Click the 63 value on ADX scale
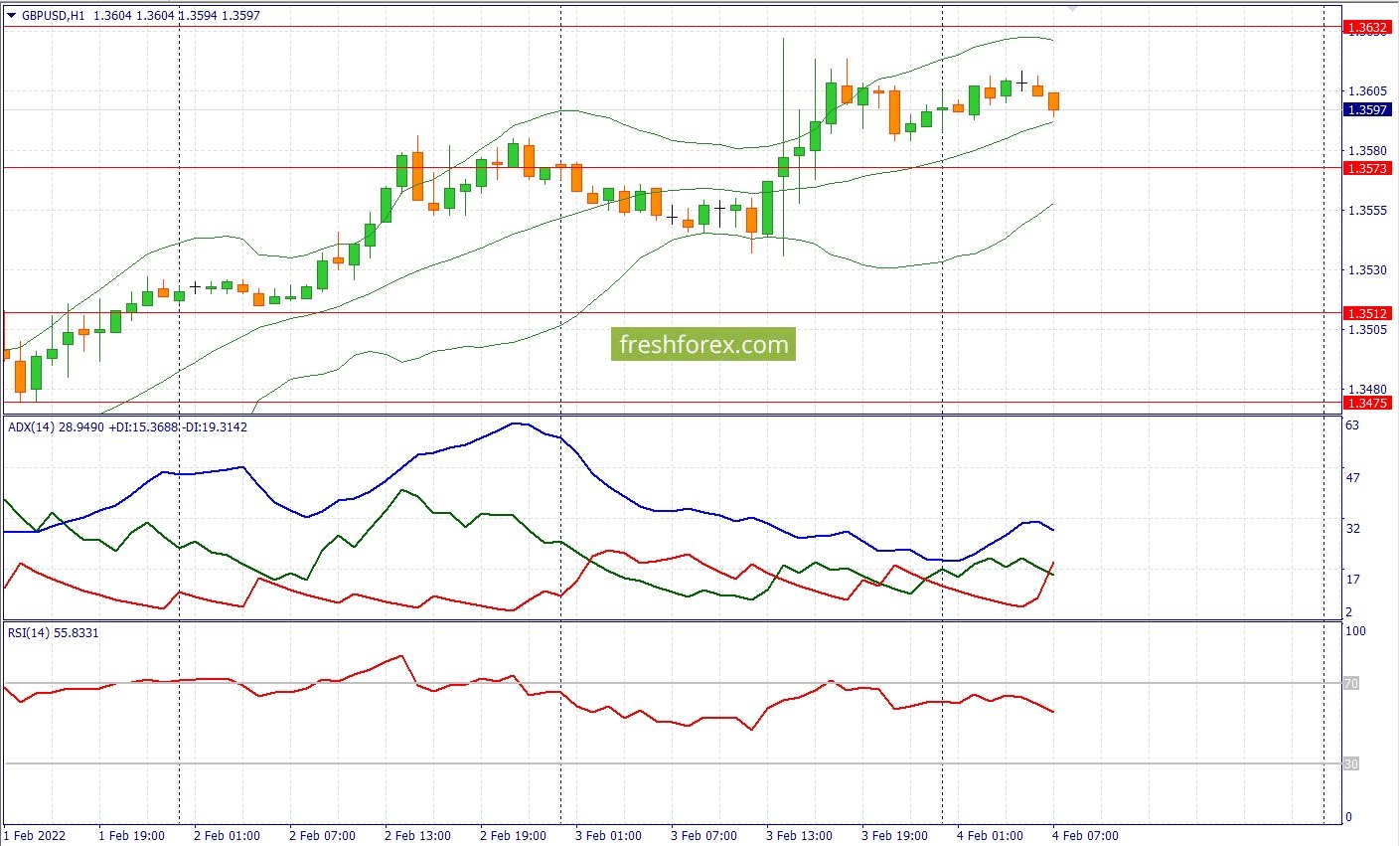 click(1352, 425)
